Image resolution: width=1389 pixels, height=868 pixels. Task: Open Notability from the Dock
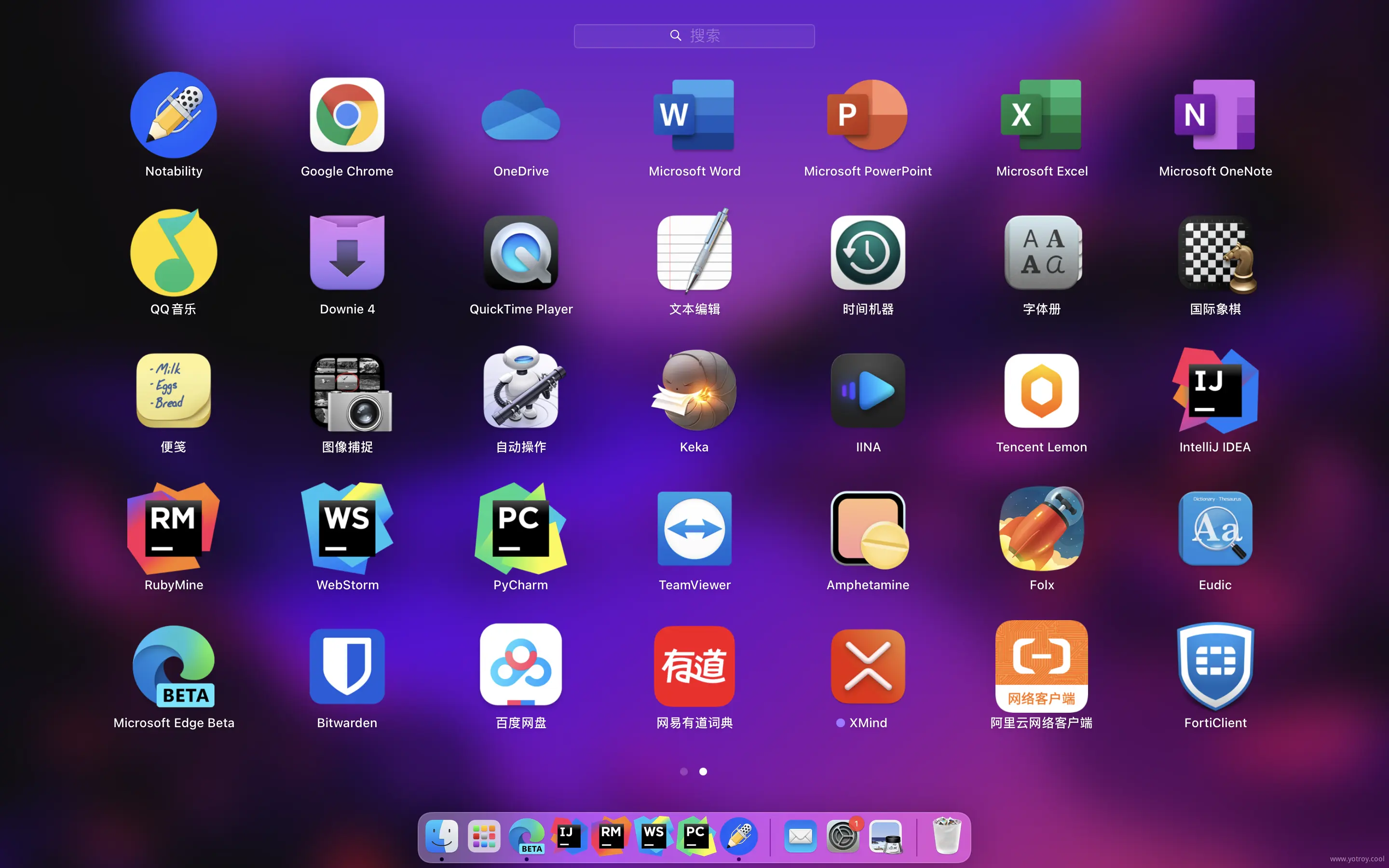tap(739, 837)
